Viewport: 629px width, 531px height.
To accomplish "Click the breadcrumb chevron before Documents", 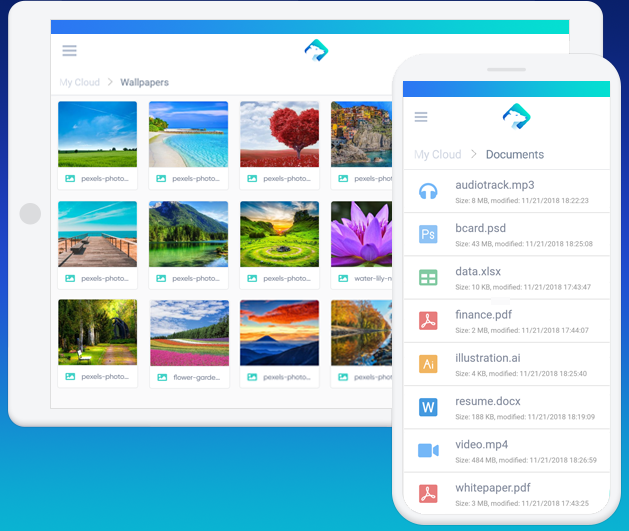I will (474, 154).
